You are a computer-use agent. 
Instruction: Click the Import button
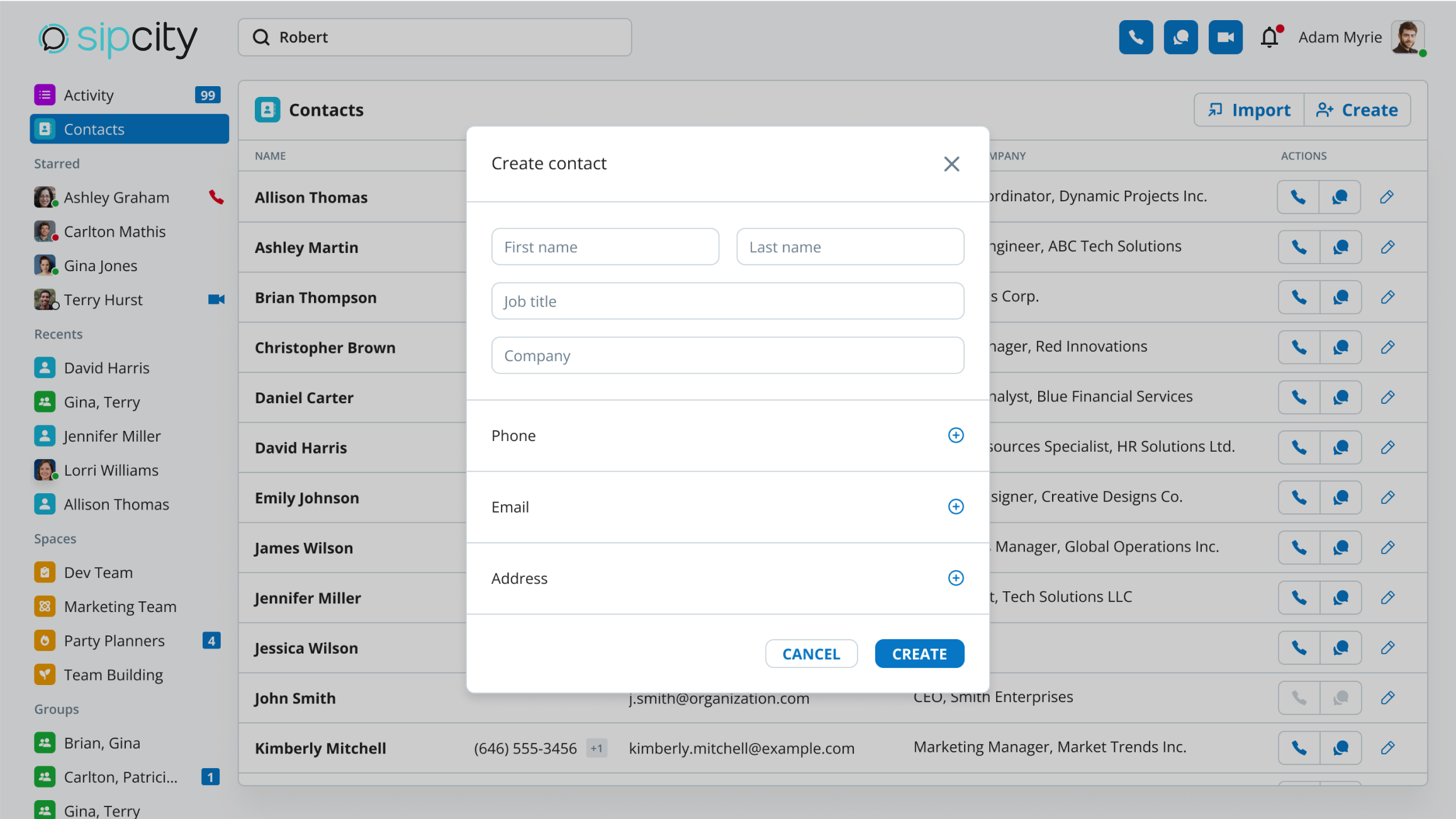(x=1249, y=110)
